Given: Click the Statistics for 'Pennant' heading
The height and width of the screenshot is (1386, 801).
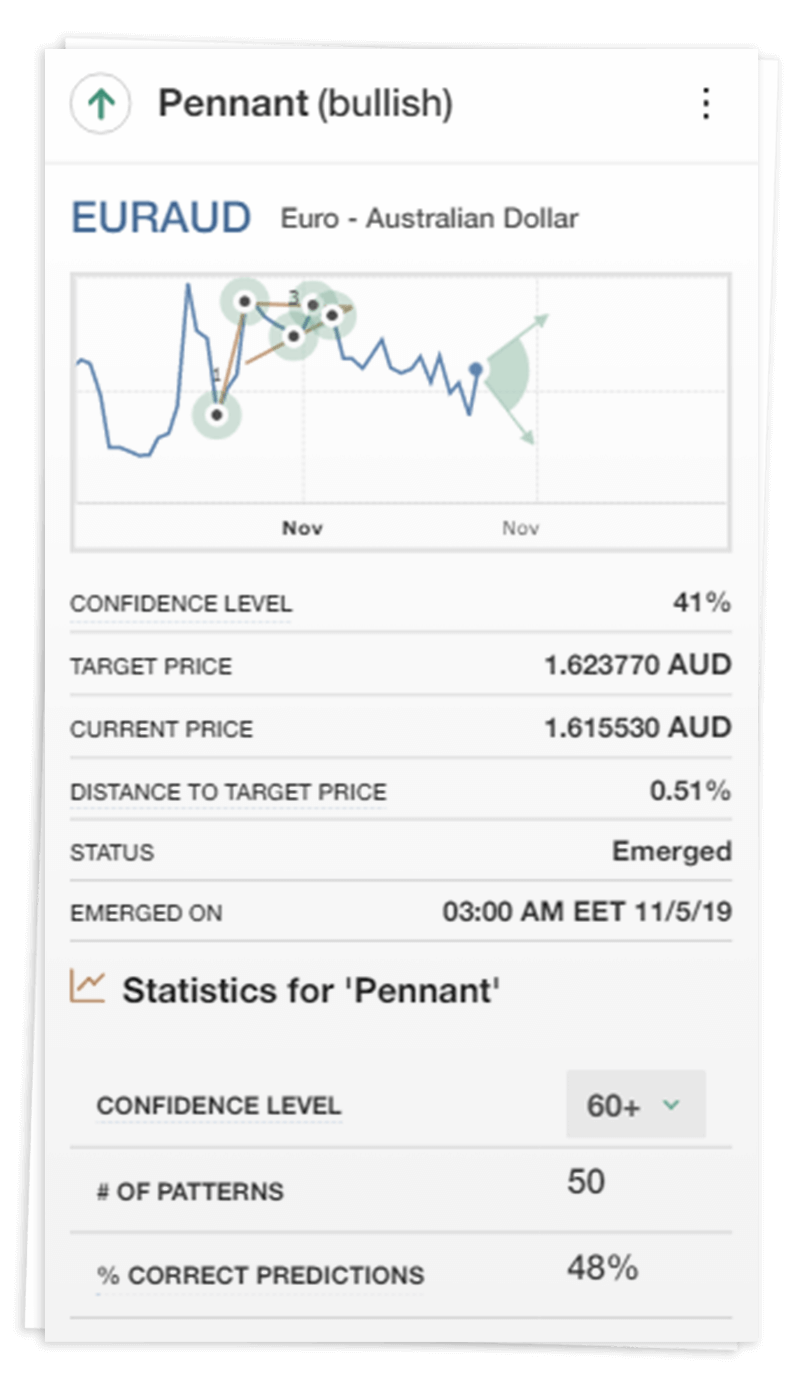Looking at the screenshot, I should point(311,990).
